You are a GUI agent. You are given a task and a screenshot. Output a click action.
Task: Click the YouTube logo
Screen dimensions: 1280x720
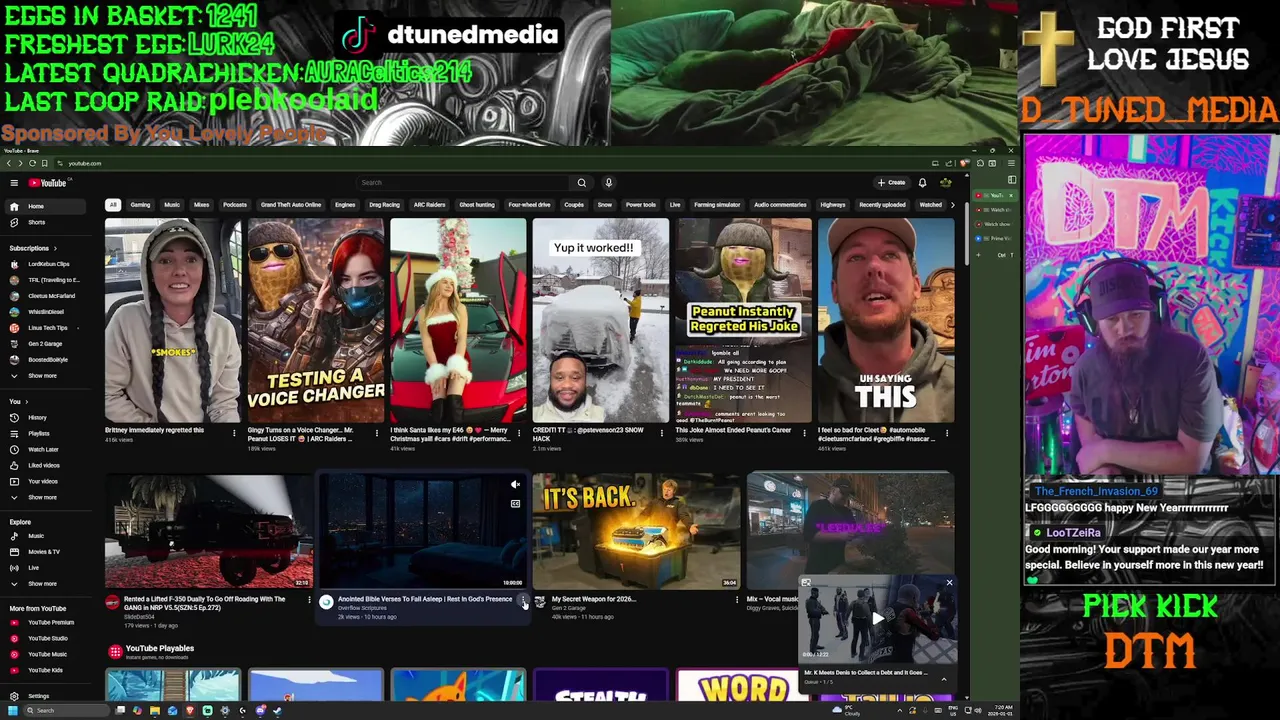47,183
